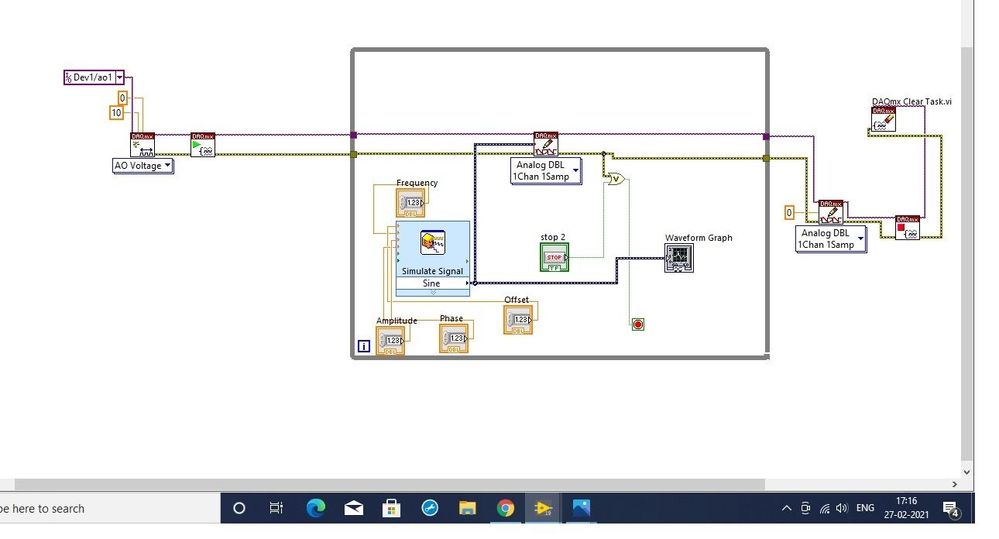The width and height of the screenshot is (999, 539).
Task: Click the stop 2 boolean terminal
Action: (553, 257)
